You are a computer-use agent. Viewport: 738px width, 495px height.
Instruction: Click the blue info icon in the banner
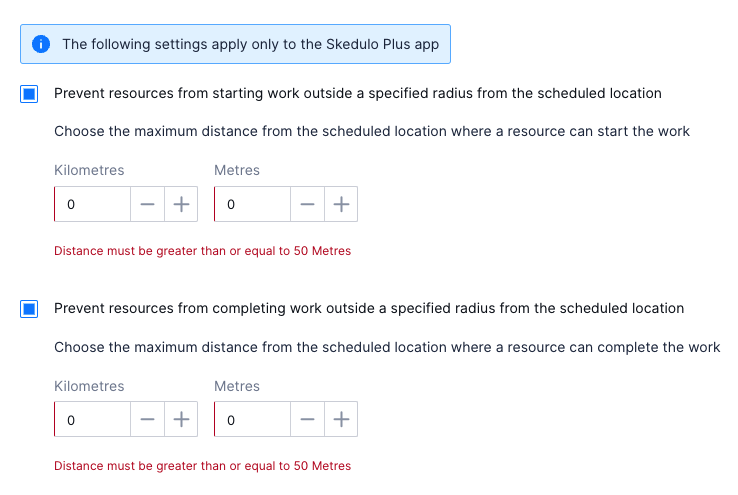(x=40, y=44)
